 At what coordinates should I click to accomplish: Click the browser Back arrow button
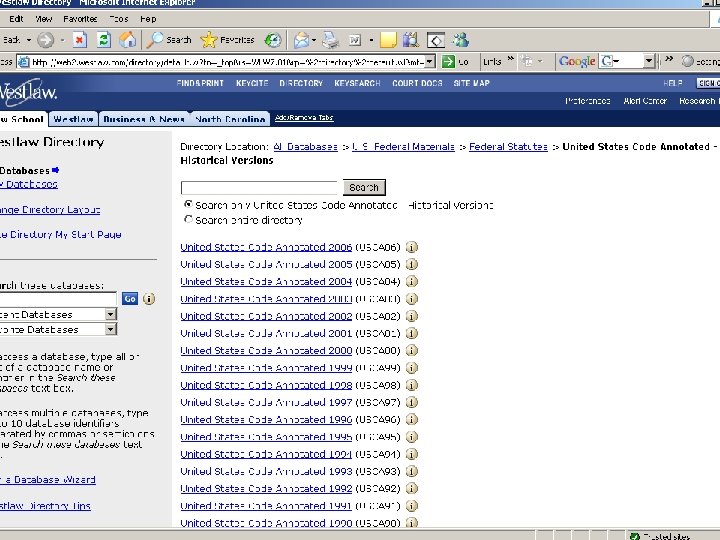click(x=11, y=40)
